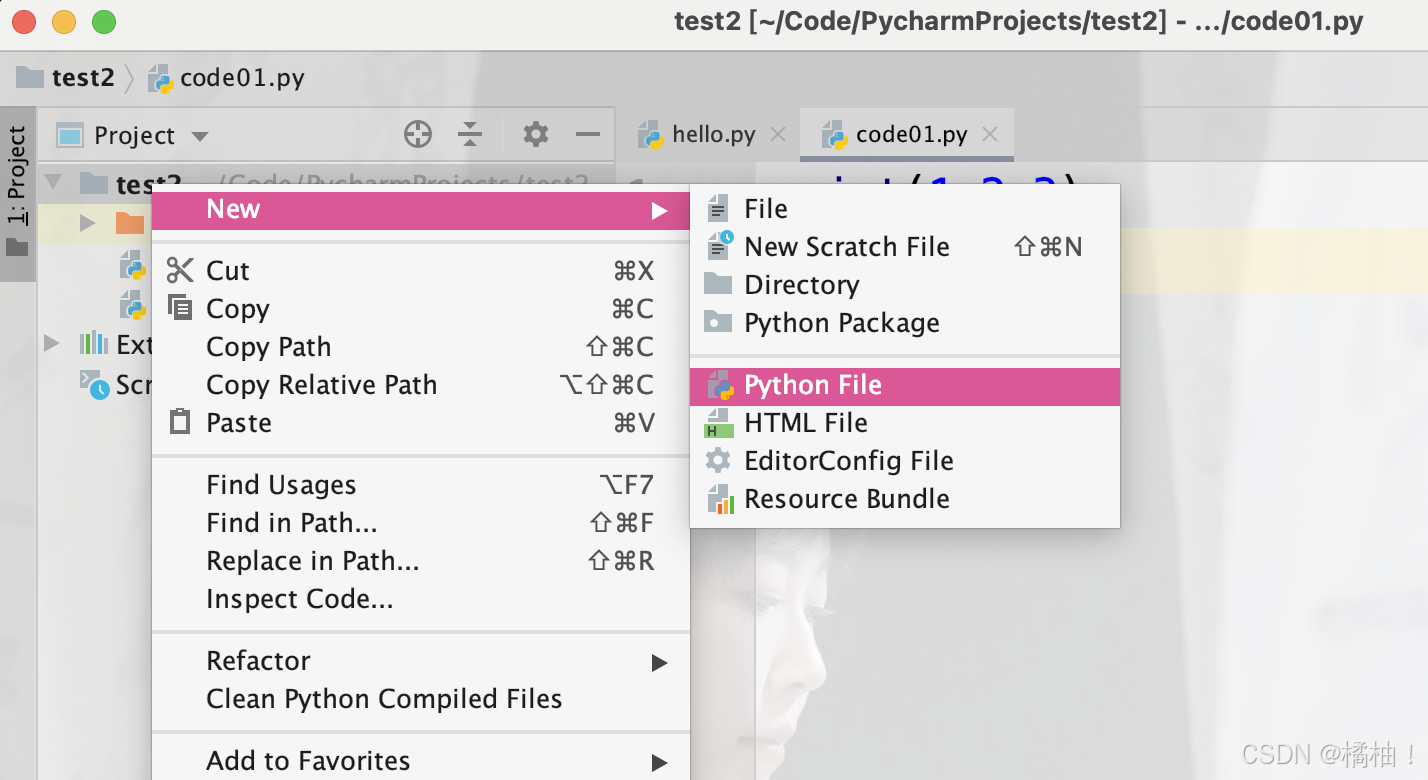Image resolution: width=1428 pixels, height=780 pixels.
Task: Expand the orange folder tree node
Action: (88, 222)
